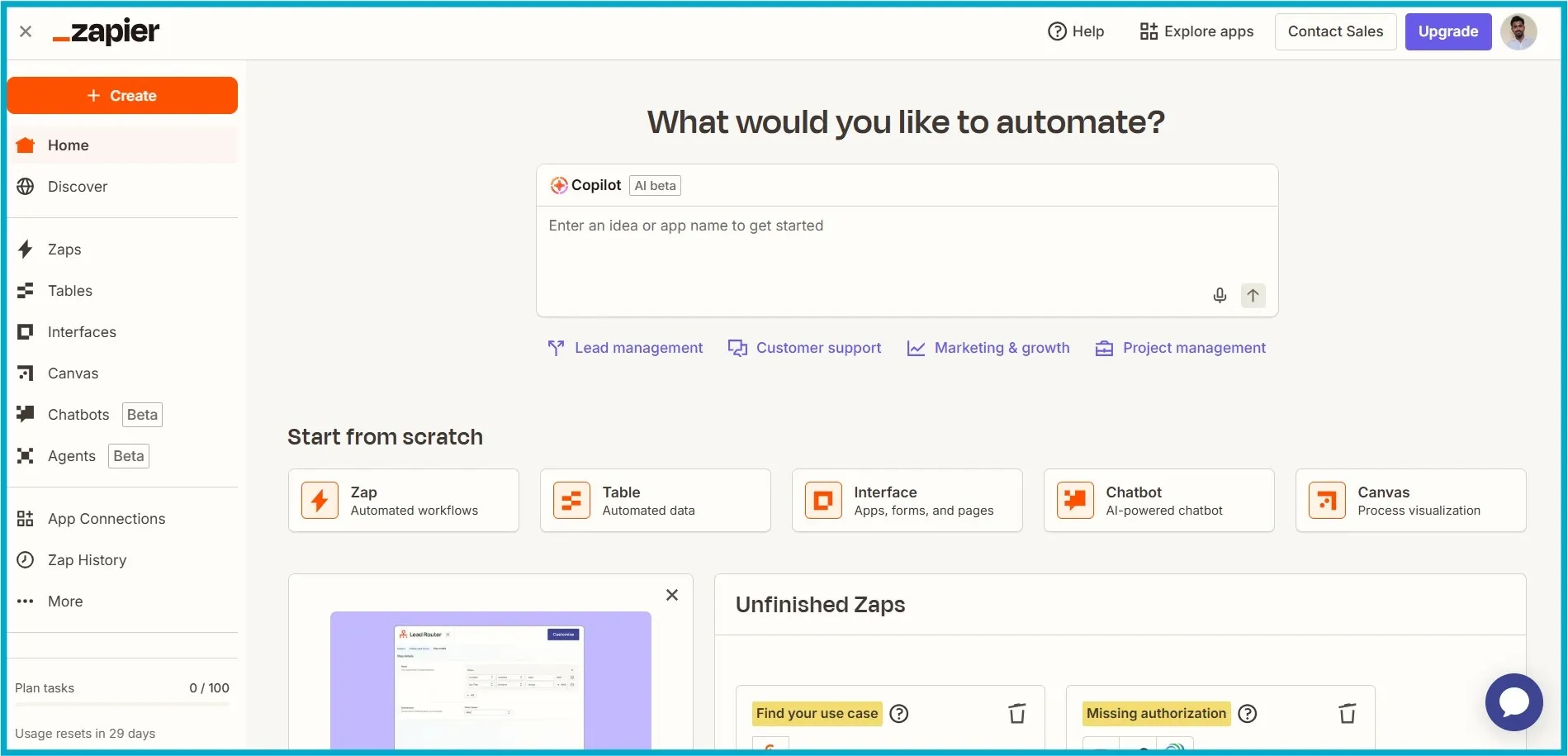This screenshot has width=1568, height=756.
Task: Open the Discover page
Action: pos(77,186)
